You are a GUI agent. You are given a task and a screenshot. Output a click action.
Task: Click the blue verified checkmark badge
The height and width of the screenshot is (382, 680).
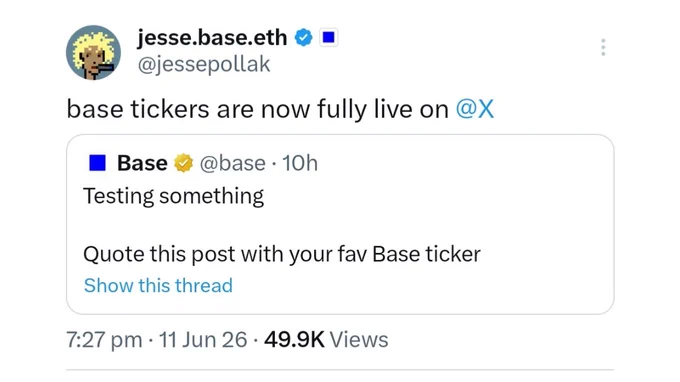304,38
